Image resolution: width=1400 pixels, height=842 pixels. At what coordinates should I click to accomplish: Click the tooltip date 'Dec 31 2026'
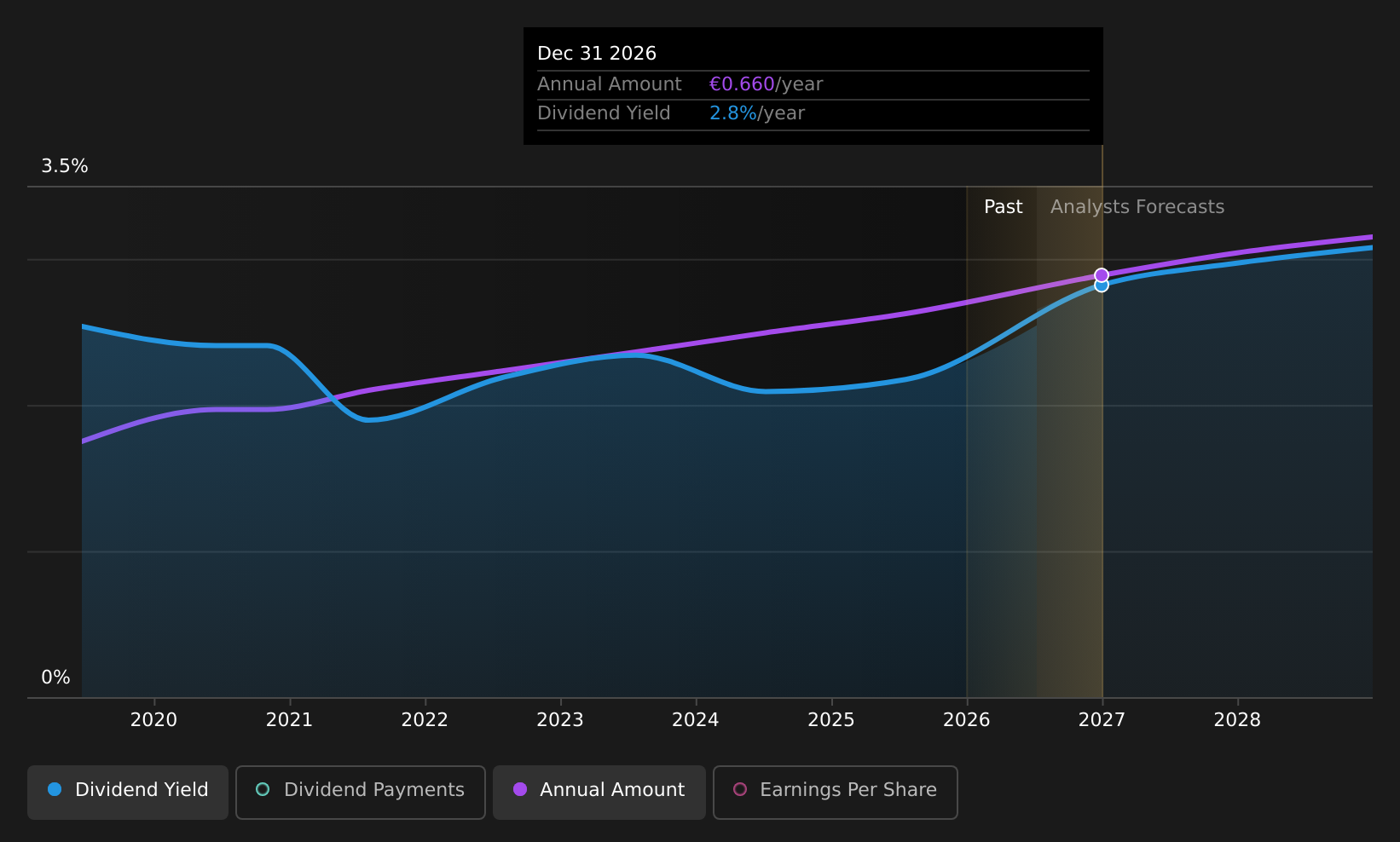tap(597, 54)
